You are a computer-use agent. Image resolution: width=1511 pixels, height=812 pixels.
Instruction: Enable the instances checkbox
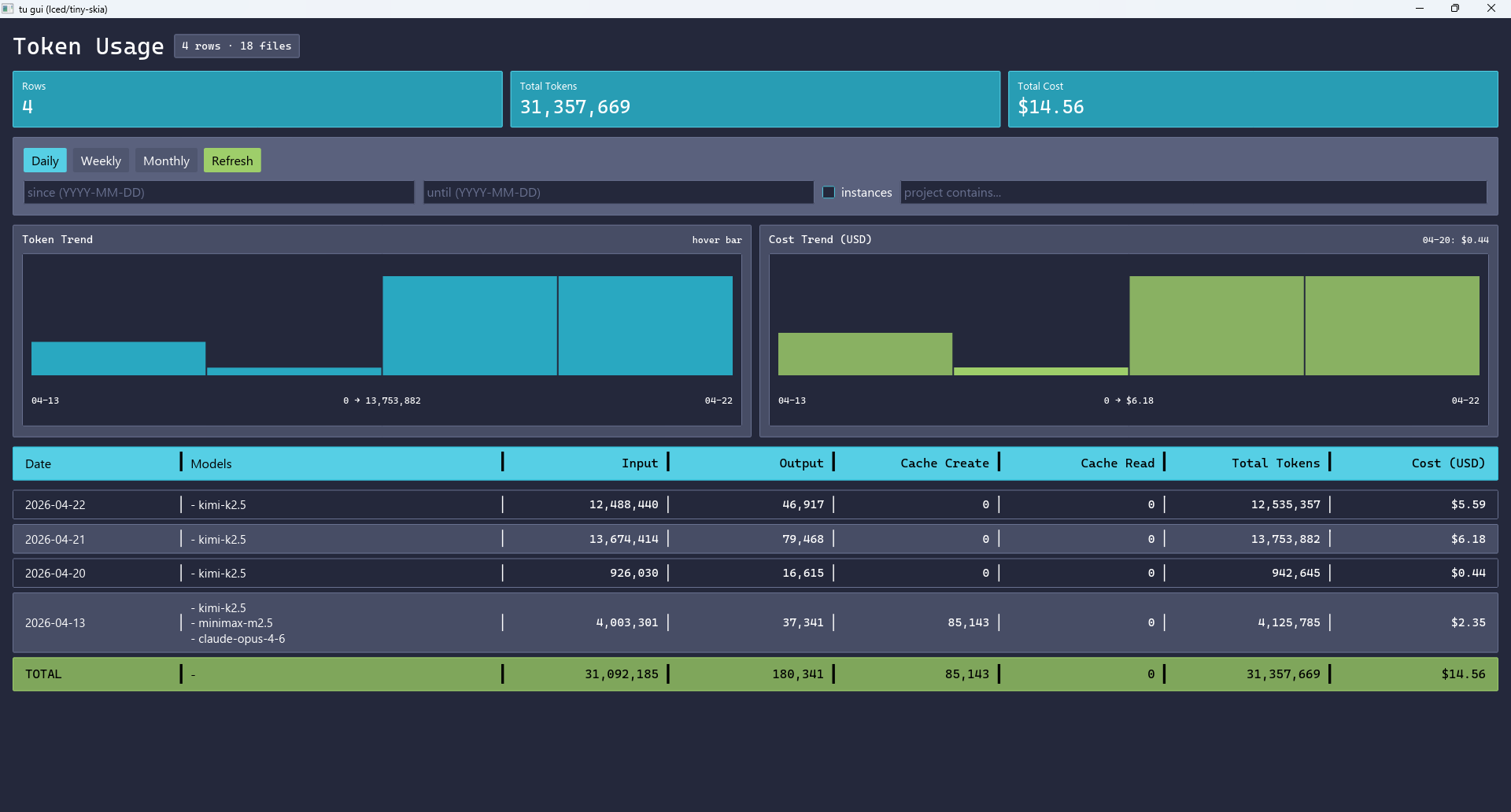pyautogui.click(x=829, y=192)
